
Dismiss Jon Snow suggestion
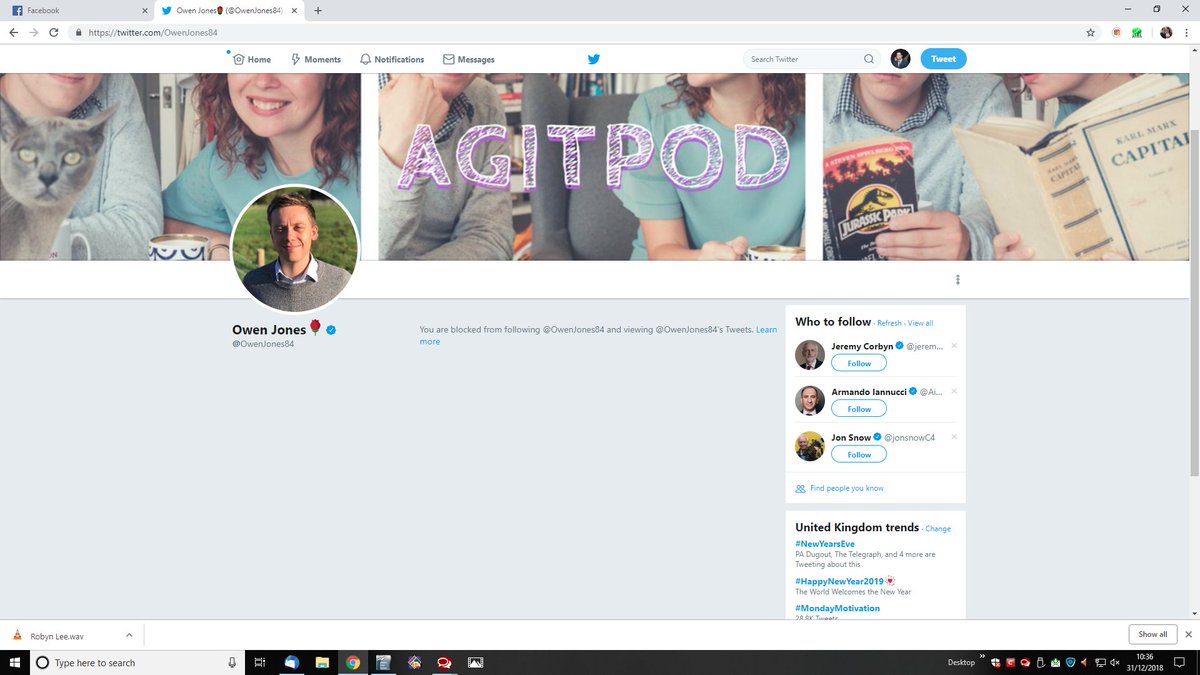point(954,437)
